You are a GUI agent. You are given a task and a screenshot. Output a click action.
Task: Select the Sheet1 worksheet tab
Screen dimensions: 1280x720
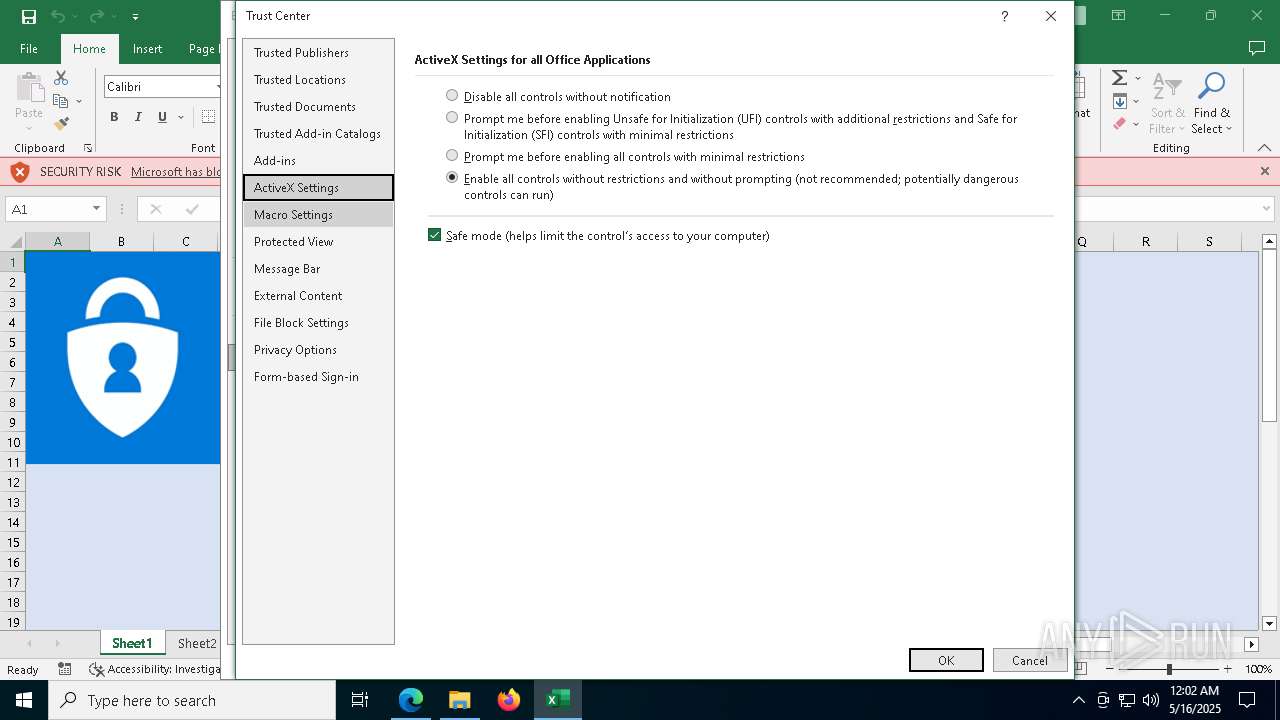(x=132, y=643)
